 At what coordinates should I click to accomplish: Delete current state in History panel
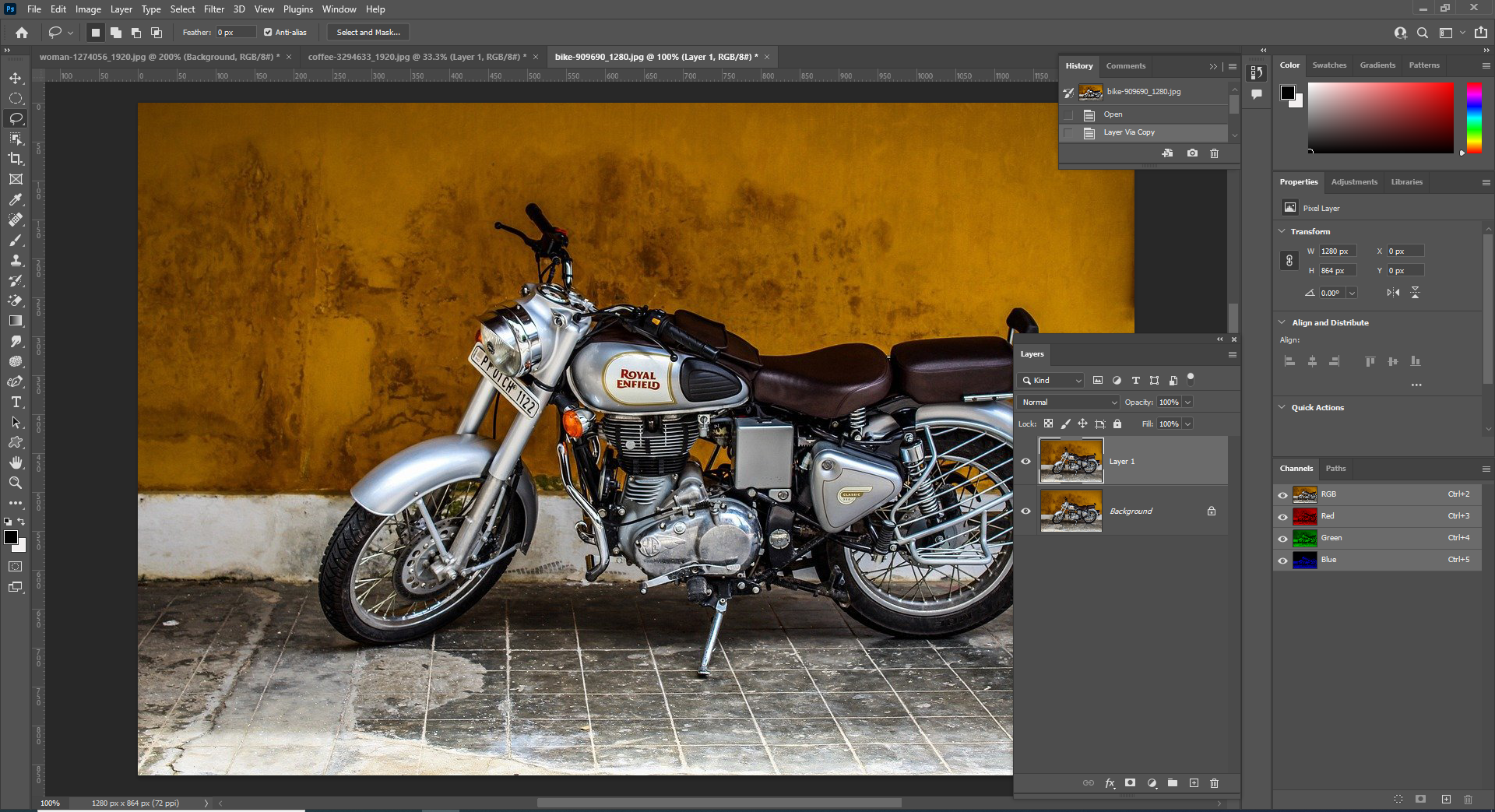pyautogui.click(x=1214, y=153)
